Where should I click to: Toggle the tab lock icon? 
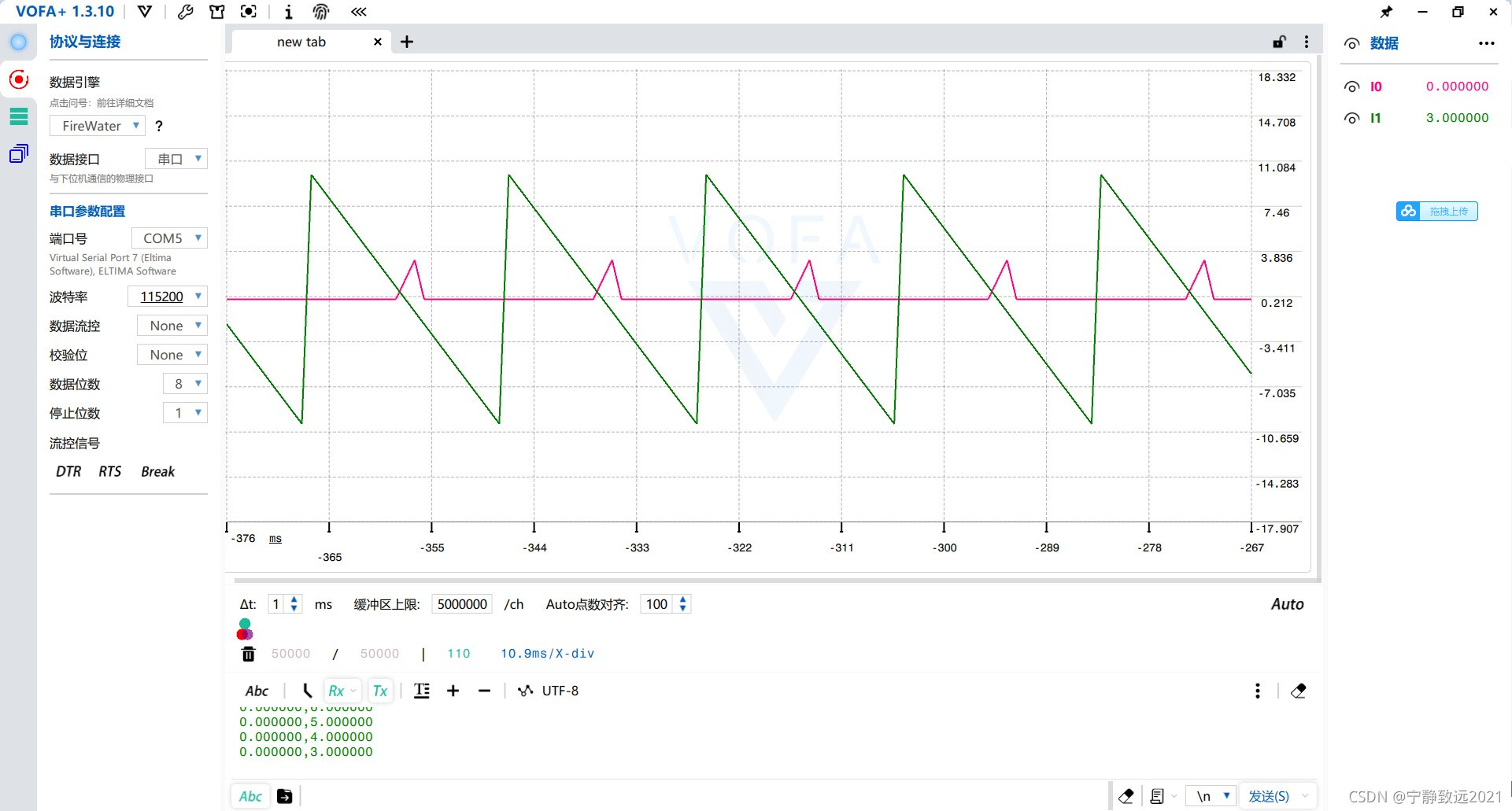click(x=1279, y=42)
